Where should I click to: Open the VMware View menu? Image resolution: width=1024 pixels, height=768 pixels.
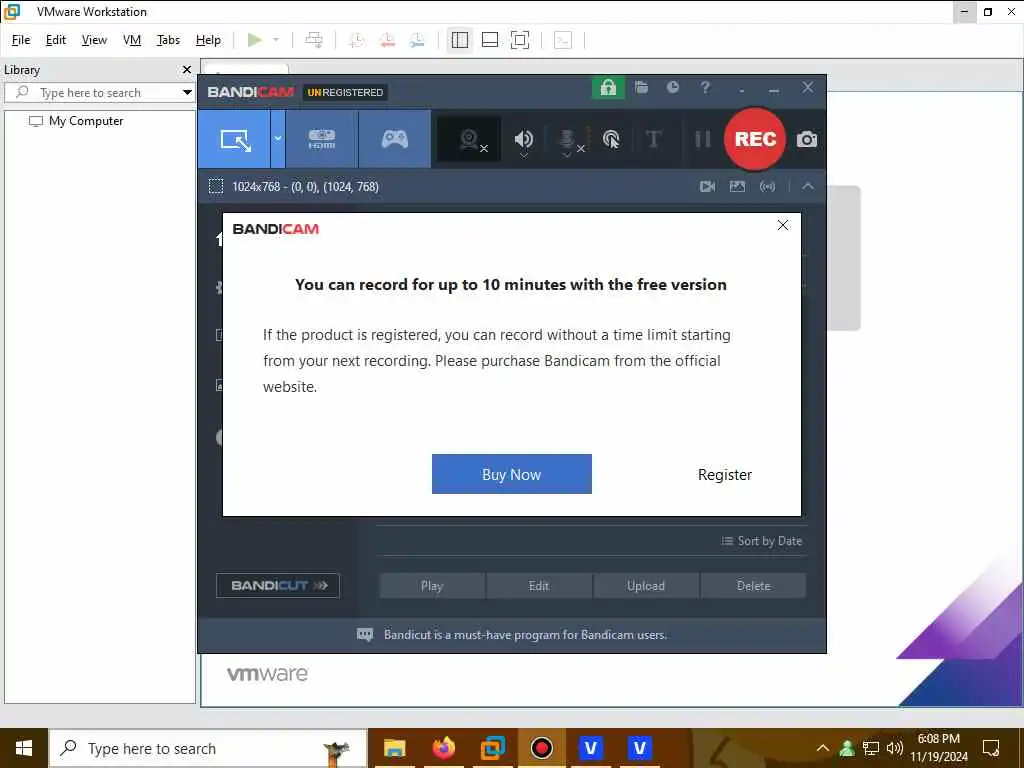click(94, 40)
